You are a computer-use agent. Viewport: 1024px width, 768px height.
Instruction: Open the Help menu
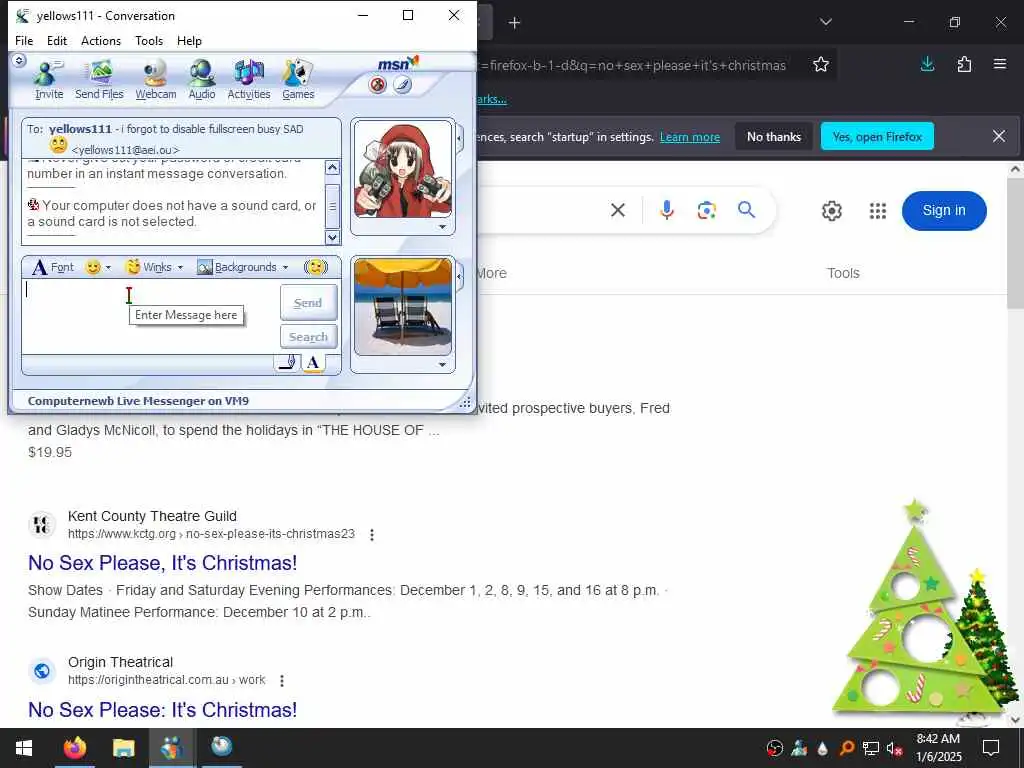click(x=189, y=40)
